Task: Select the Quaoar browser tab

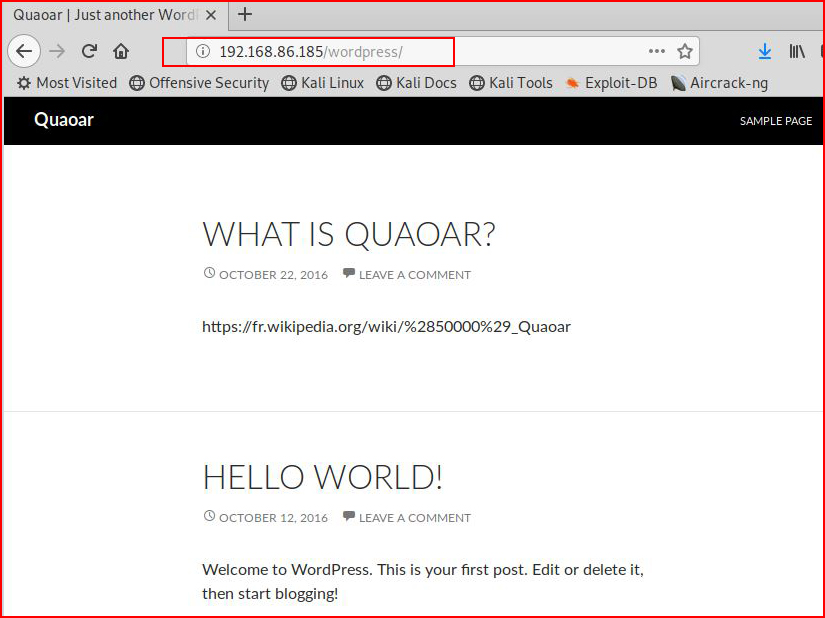Action: [115, 15]
